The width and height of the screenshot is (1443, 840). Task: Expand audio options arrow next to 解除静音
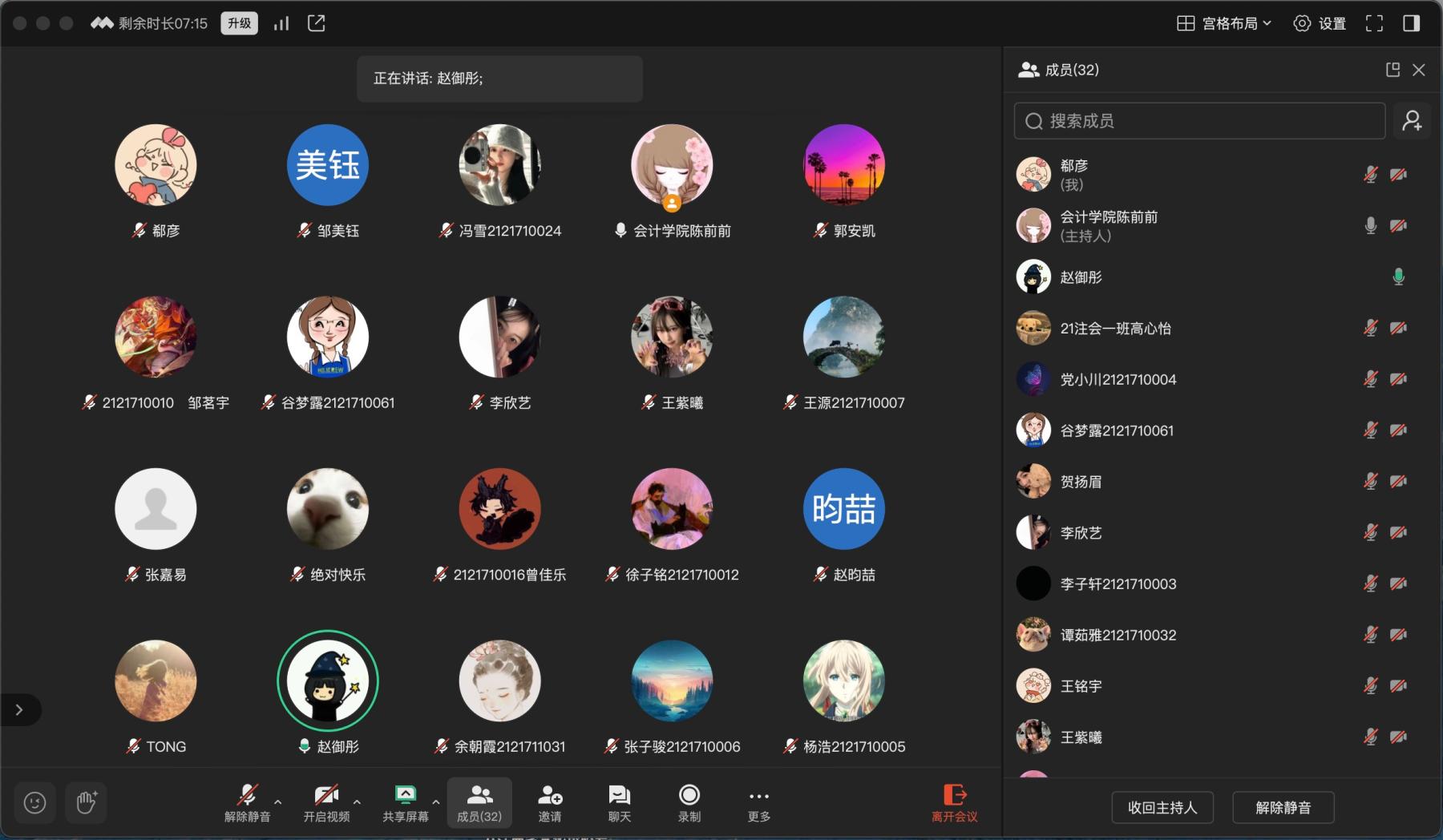coord(277,802)
